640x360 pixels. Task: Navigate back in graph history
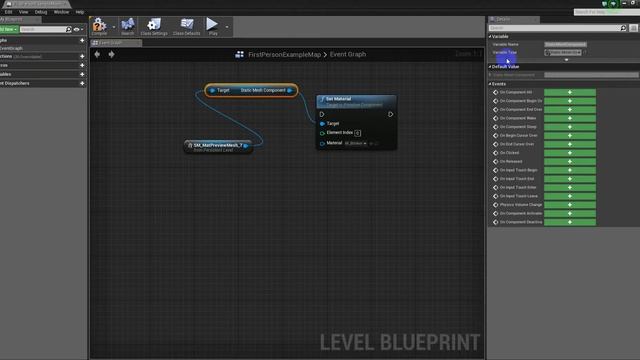pos(97,54)
